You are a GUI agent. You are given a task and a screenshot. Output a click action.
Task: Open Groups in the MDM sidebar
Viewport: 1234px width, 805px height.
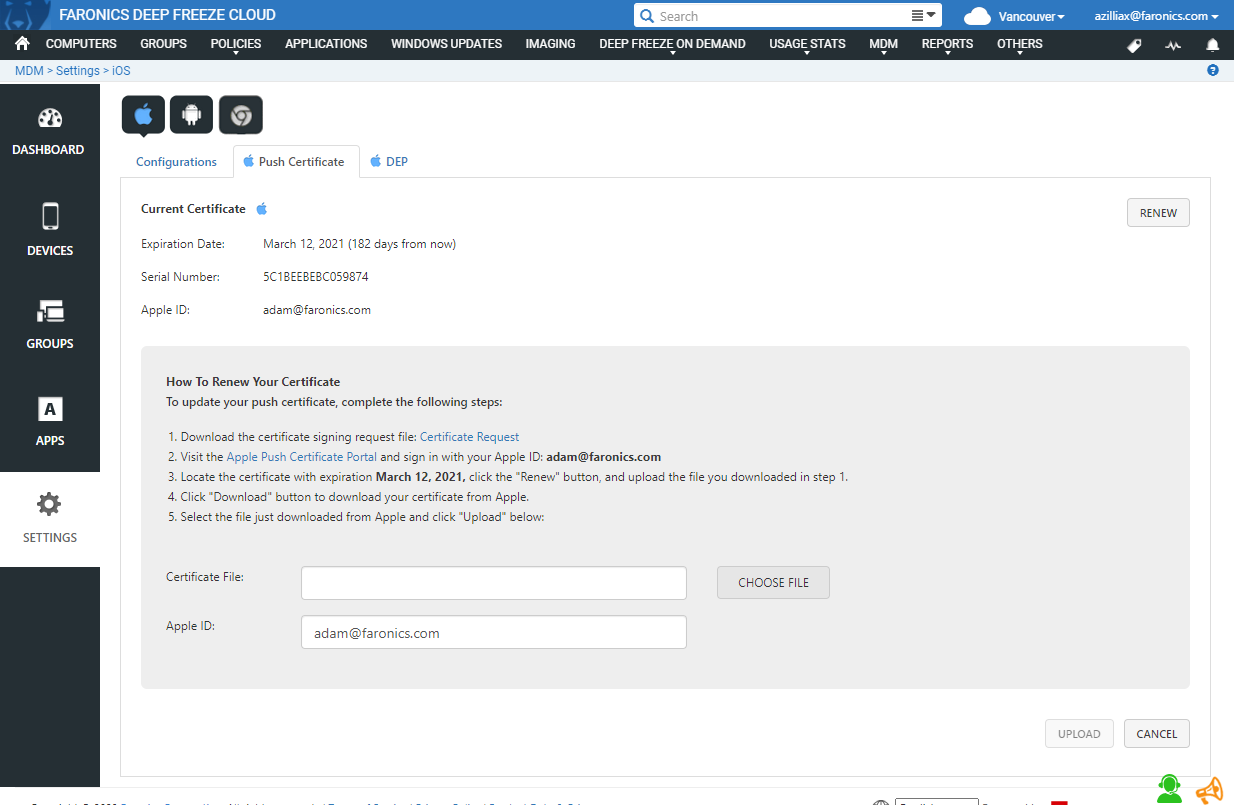pos(50,325)
